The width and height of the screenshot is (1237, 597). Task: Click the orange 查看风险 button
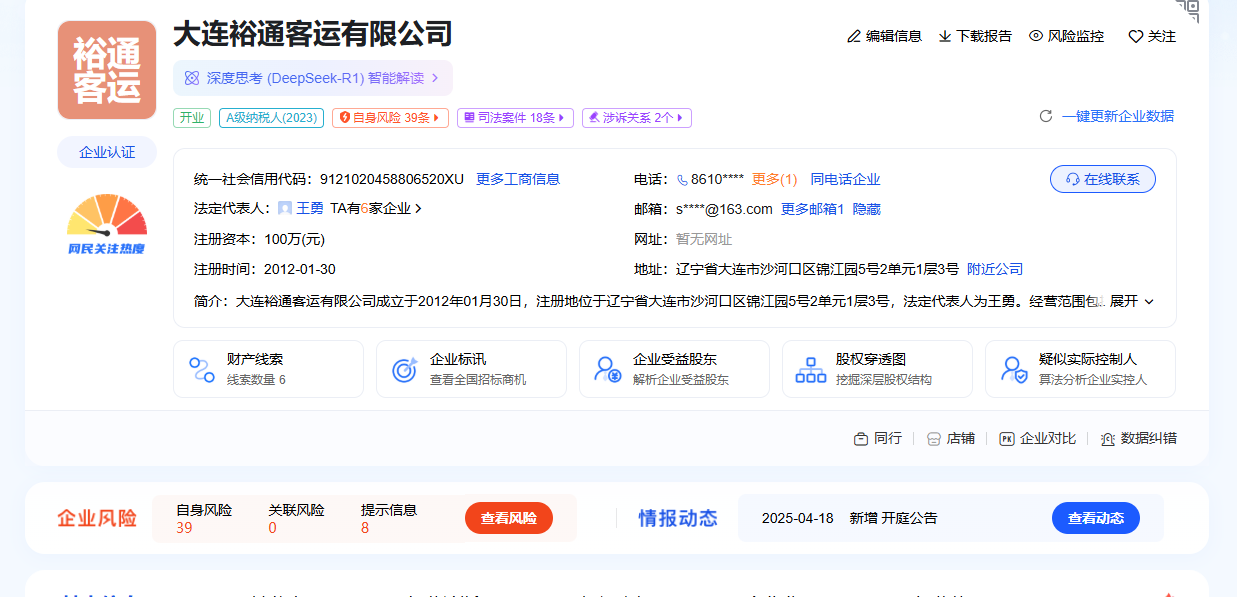pos(509,518)
